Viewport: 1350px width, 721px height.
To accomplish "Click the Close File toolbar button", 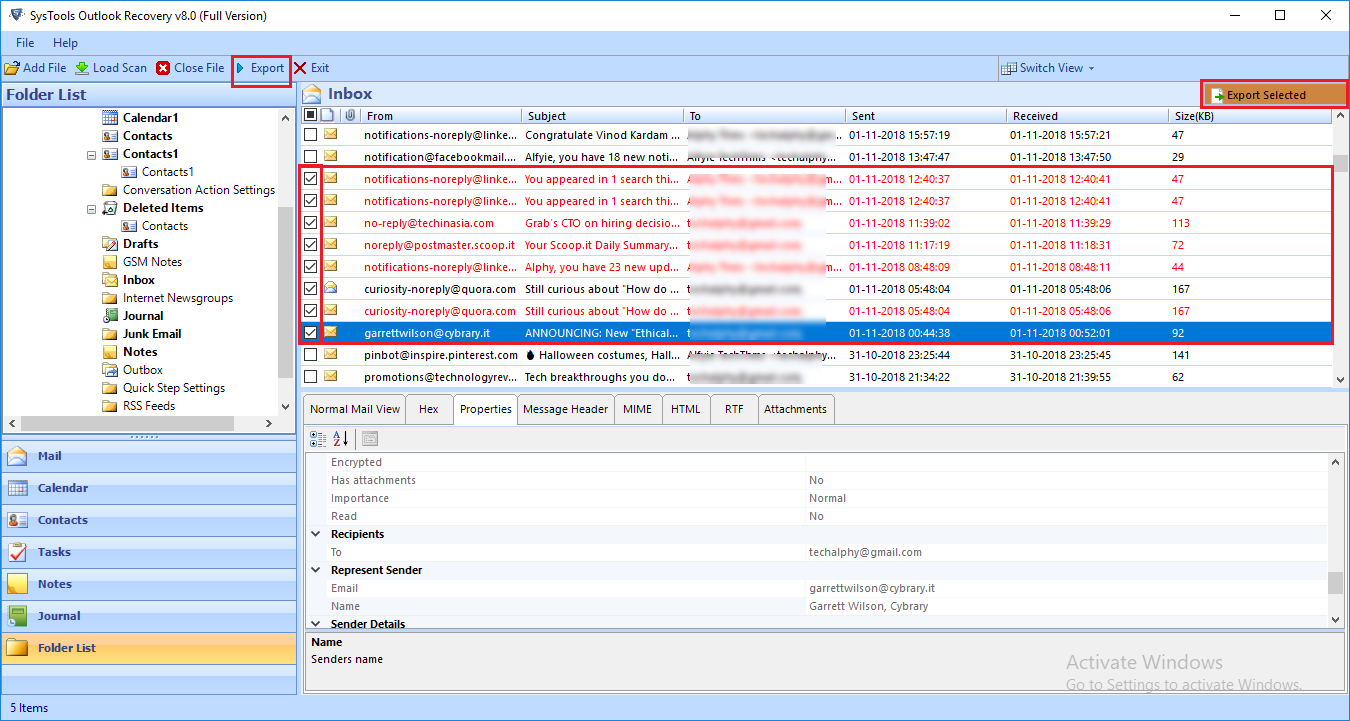I will tap(190, 68).
